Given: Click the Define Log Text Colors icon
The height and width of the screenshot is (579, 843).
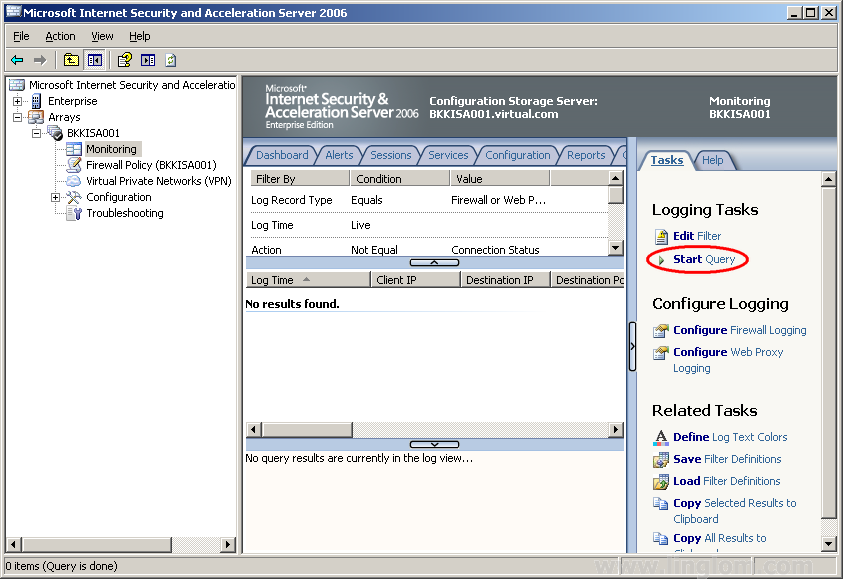Looking at the screenshot, I should (661, 438).
